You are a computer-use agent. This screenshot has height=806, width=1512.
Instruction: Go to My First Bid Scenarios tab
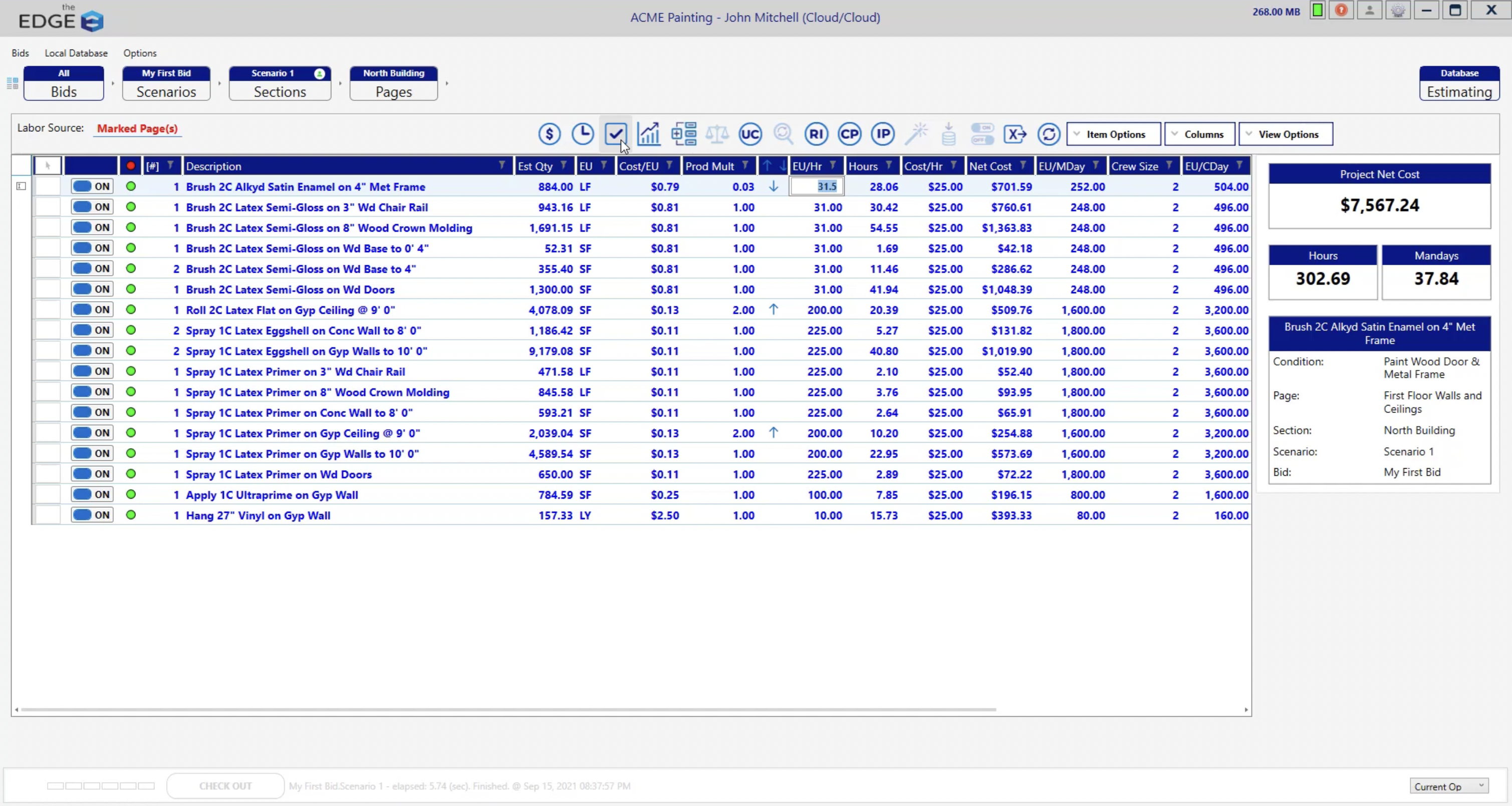click(x=166, y=83)
